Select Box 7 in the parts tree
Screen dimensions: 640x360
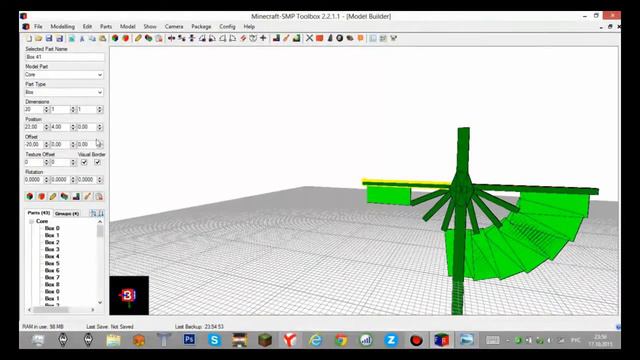[52, 278]
